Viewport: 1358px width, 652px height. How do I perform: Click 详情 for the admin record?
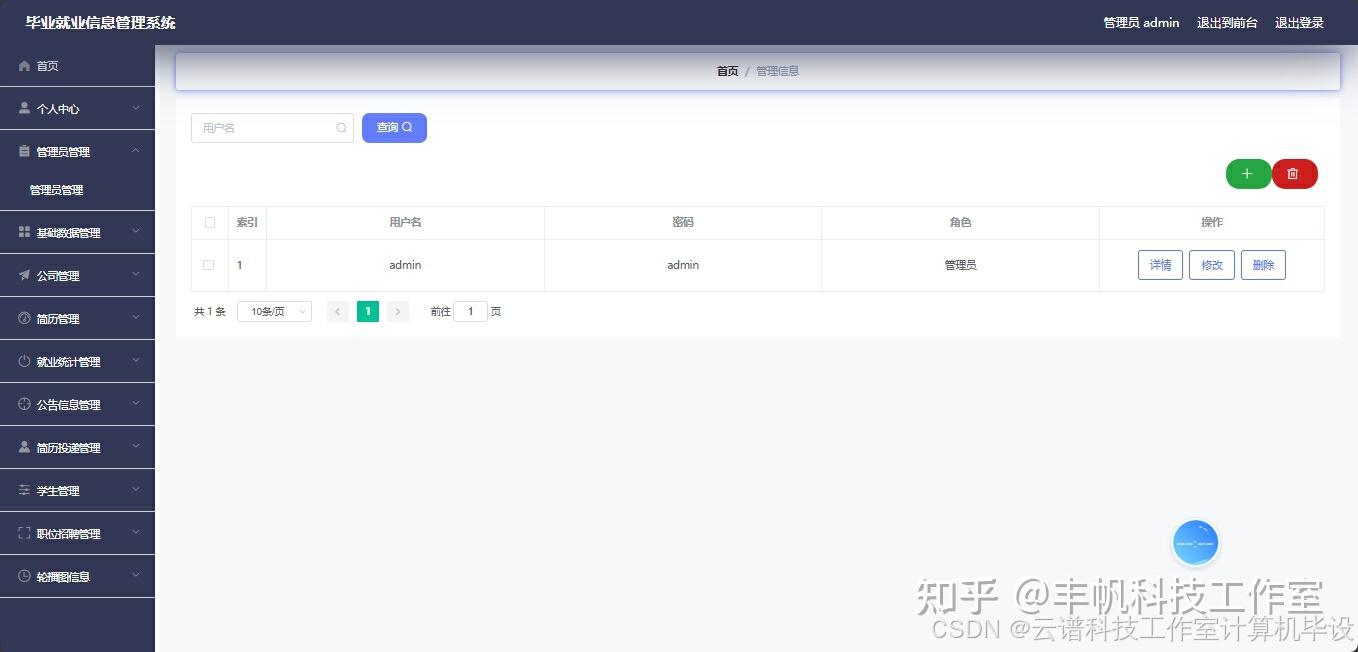tap(1159, 264)
